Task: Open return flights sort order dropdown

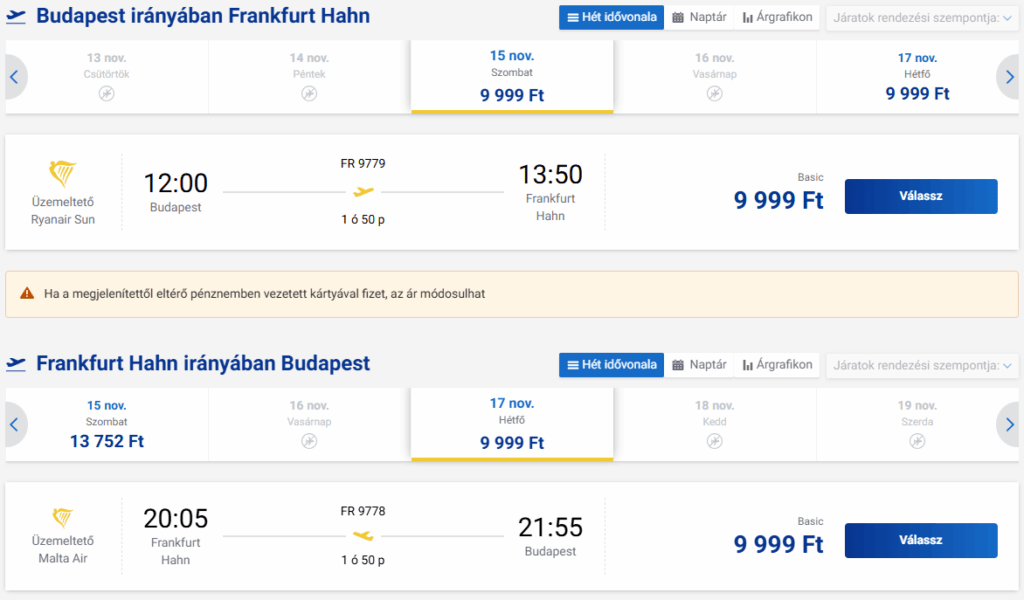Action: [x=923, y=365]
